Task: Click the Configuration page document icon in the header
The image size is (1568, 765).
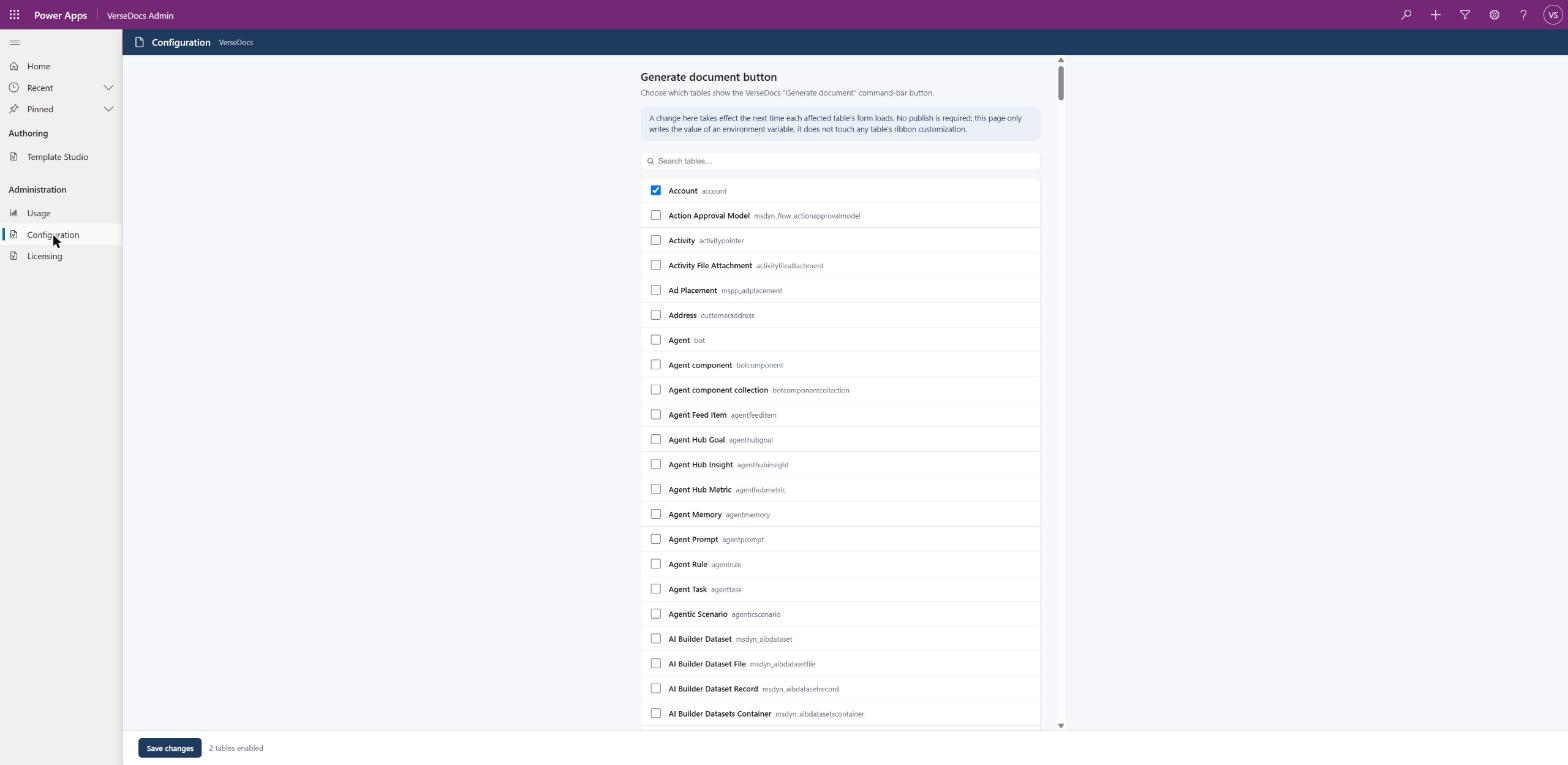Action: click(x=139, y=42)
